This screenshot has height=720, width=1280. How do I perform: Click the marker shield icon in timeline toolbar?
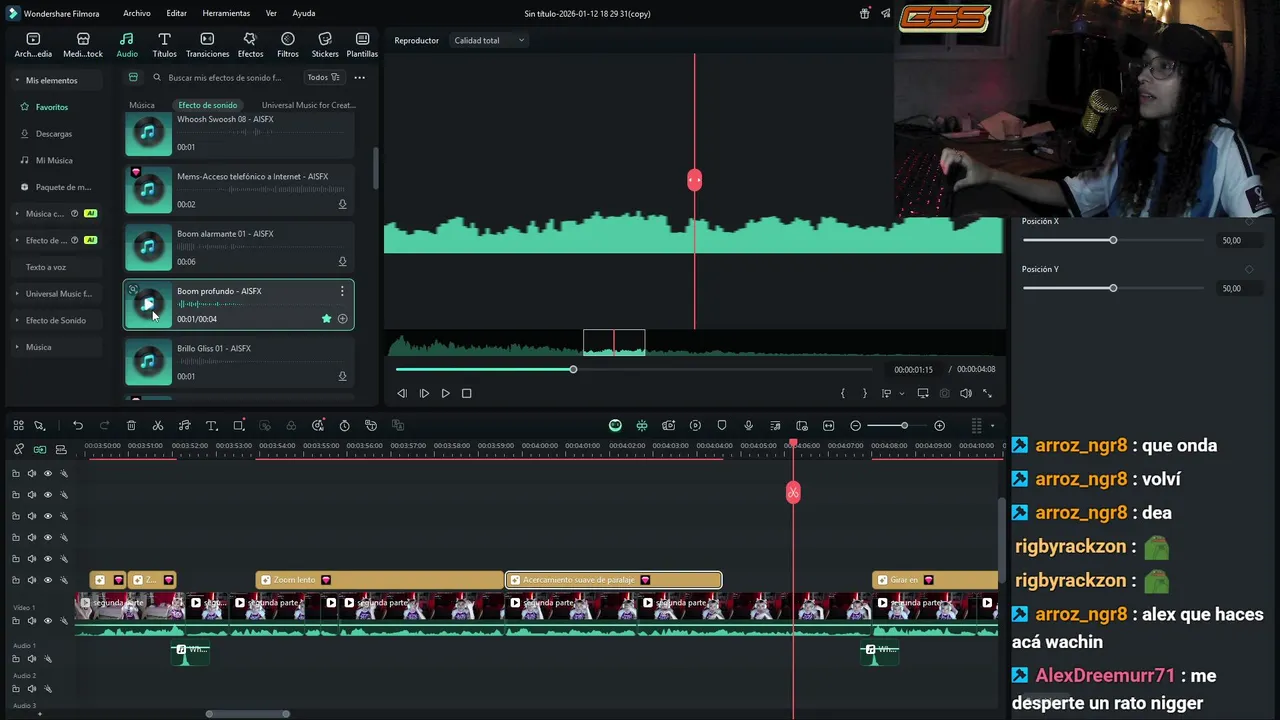tap(722, 426)
